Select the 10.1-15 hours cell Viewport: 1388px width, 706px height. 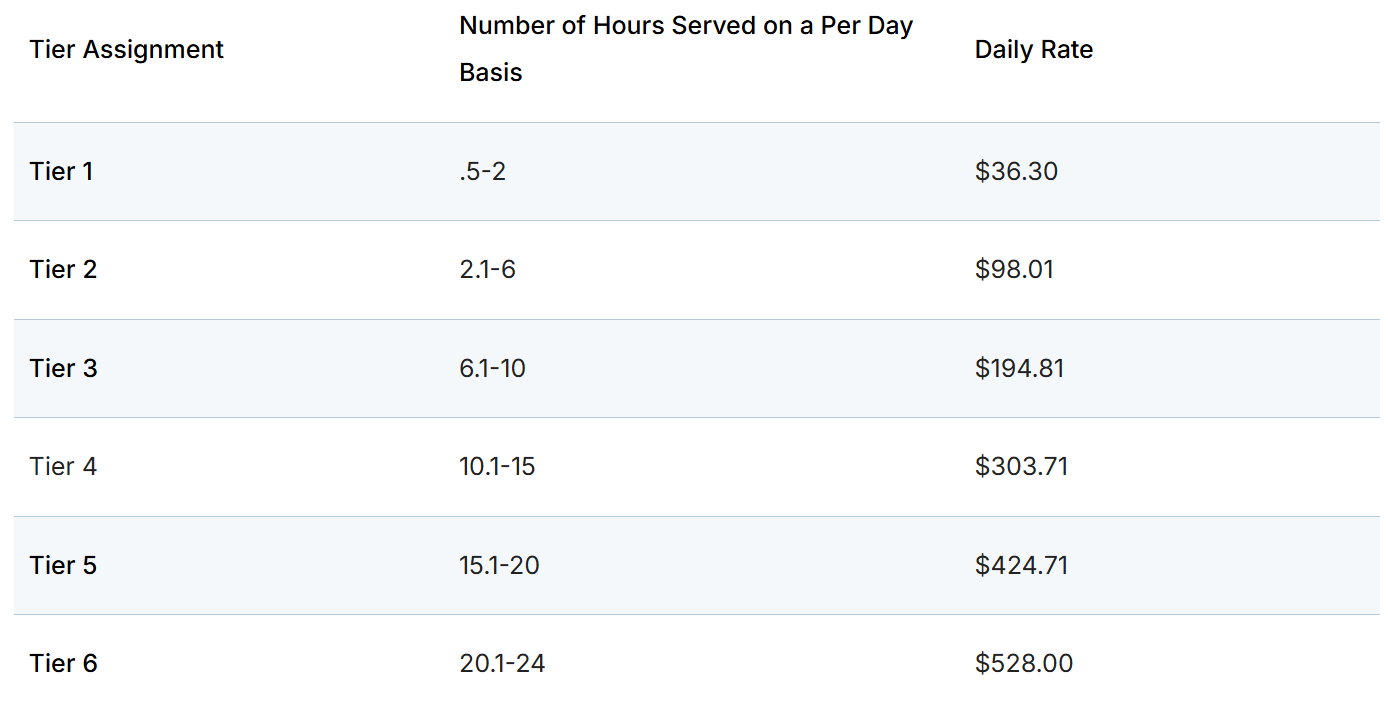[x=497, y=466]
